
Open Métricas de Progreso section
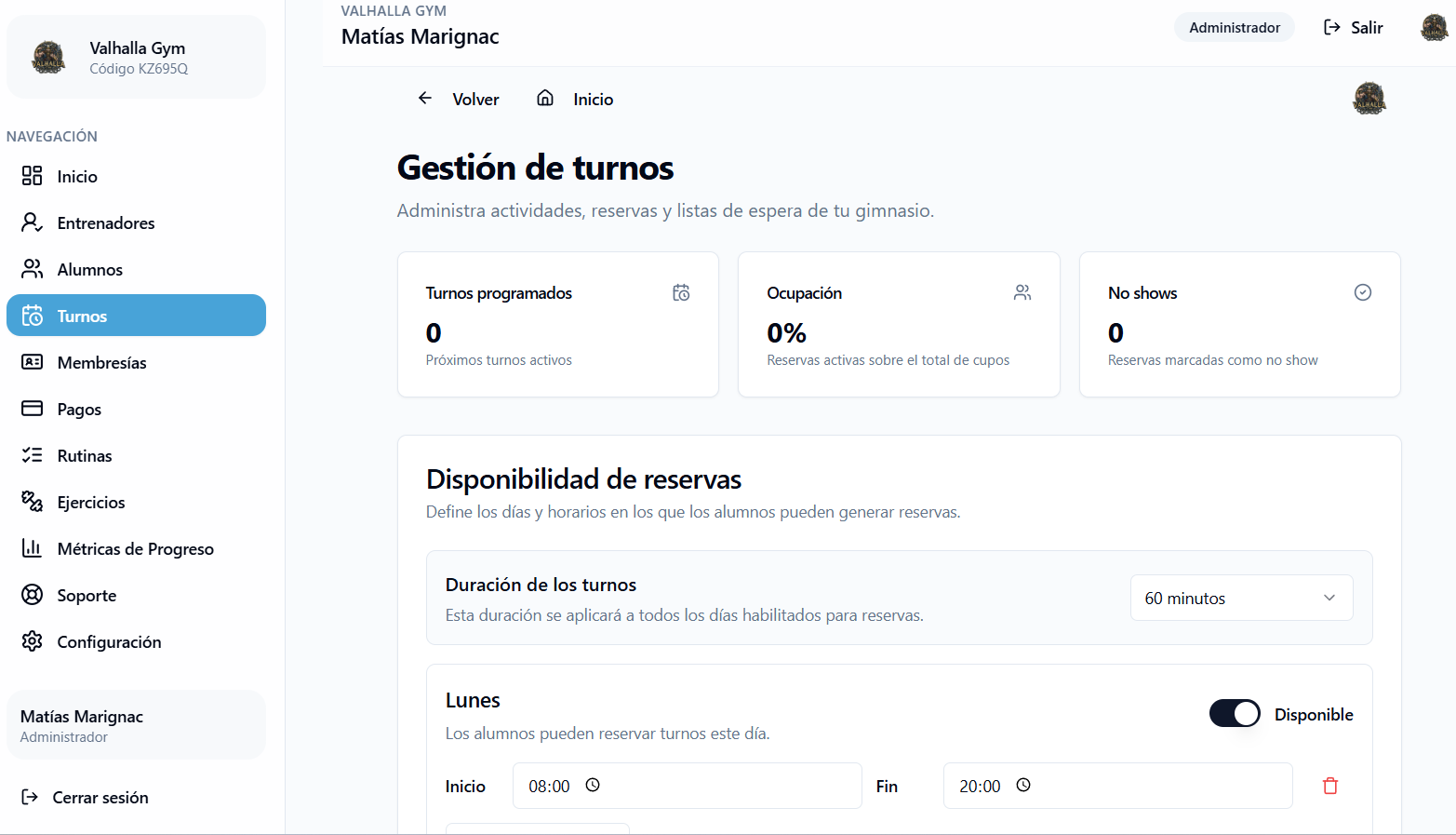click(x=135, y=549)
